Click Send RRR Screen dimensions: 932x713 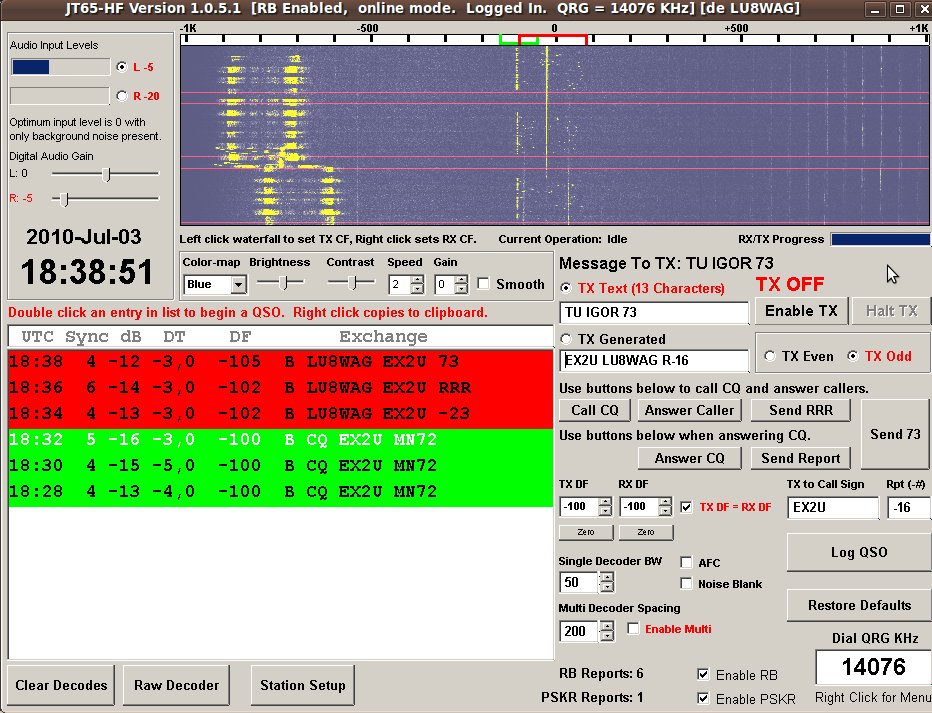[800, 410]
